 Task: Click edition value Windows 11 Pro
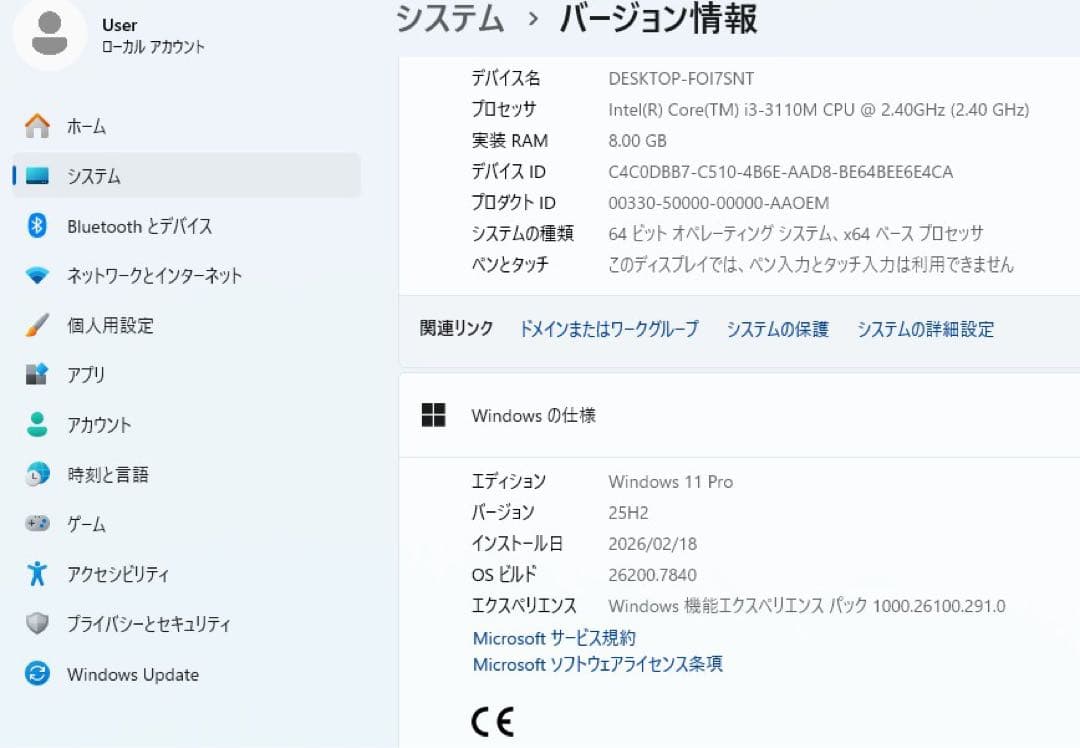click(670, 481)
